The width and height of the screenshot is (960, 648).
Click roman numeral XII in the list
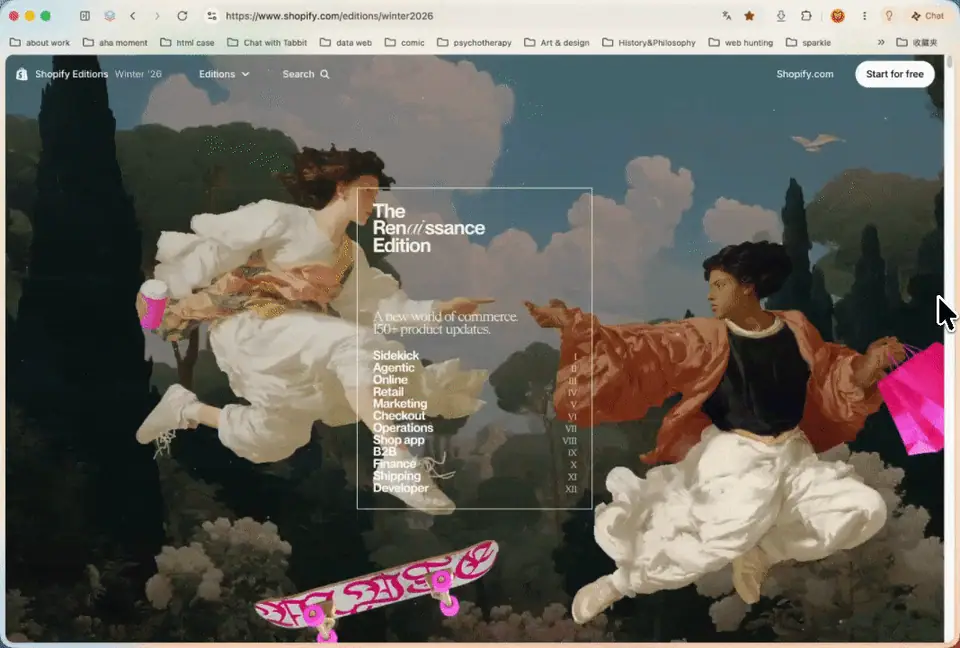tap(571, 489)
